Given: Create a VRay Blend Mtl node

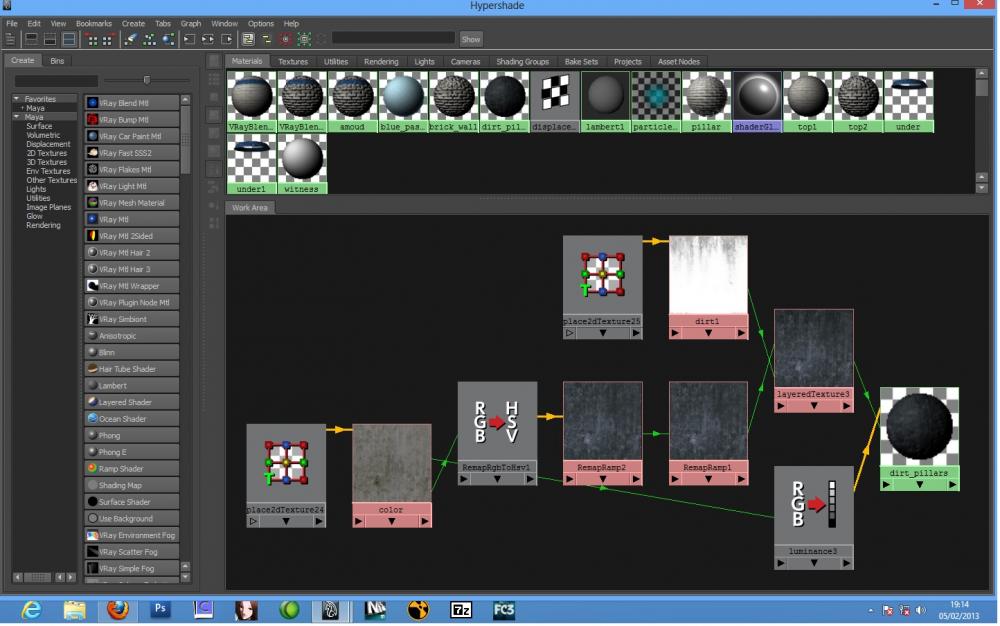Looking at the screenshot, I should [x=131, y=103].
